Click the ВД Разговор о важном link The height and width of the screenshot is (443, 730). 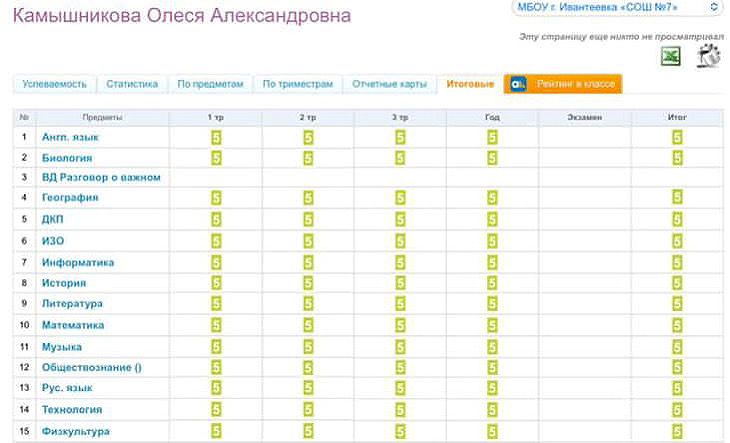(101, 177)
